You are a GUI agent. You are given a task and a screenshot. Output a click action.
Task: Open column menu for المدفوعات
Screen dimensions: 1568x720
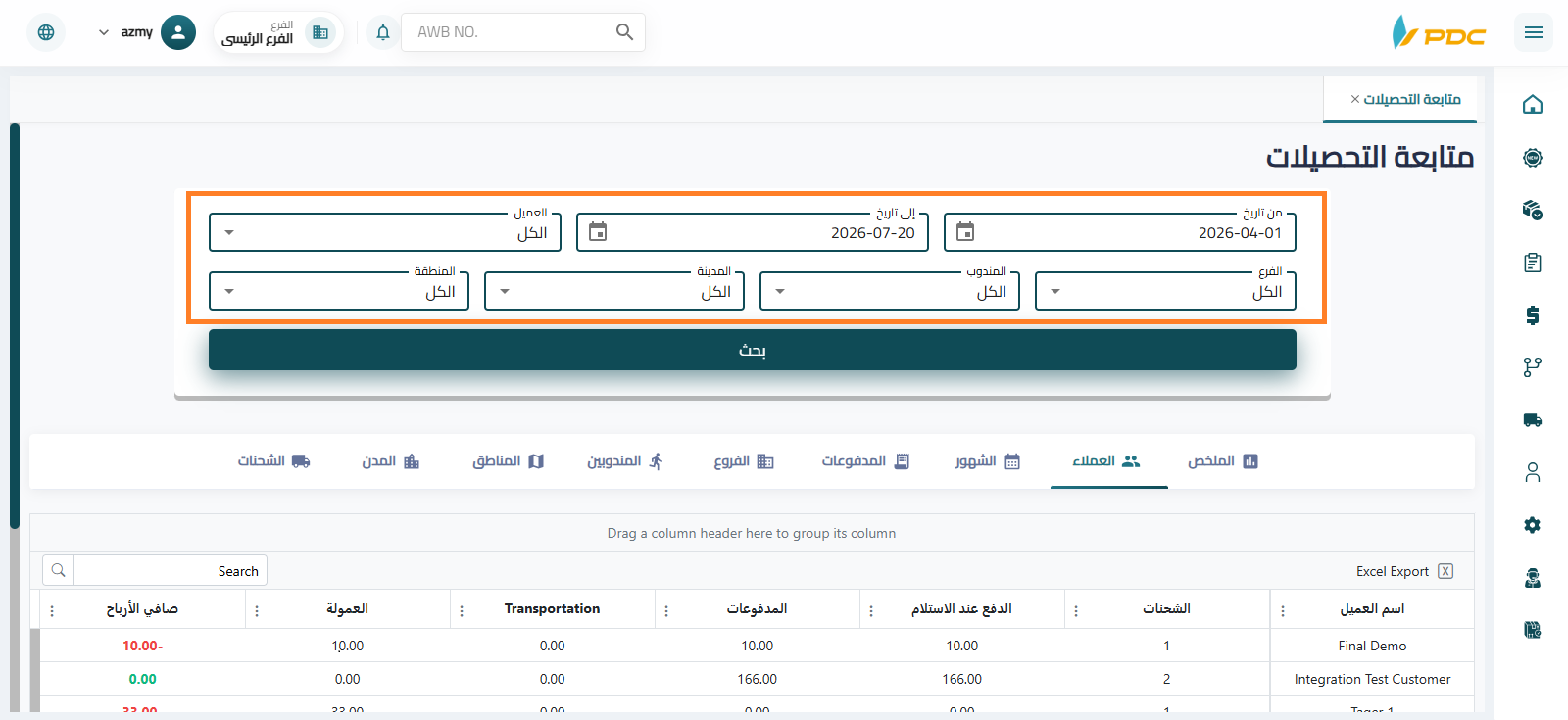[x=666, y=610]
